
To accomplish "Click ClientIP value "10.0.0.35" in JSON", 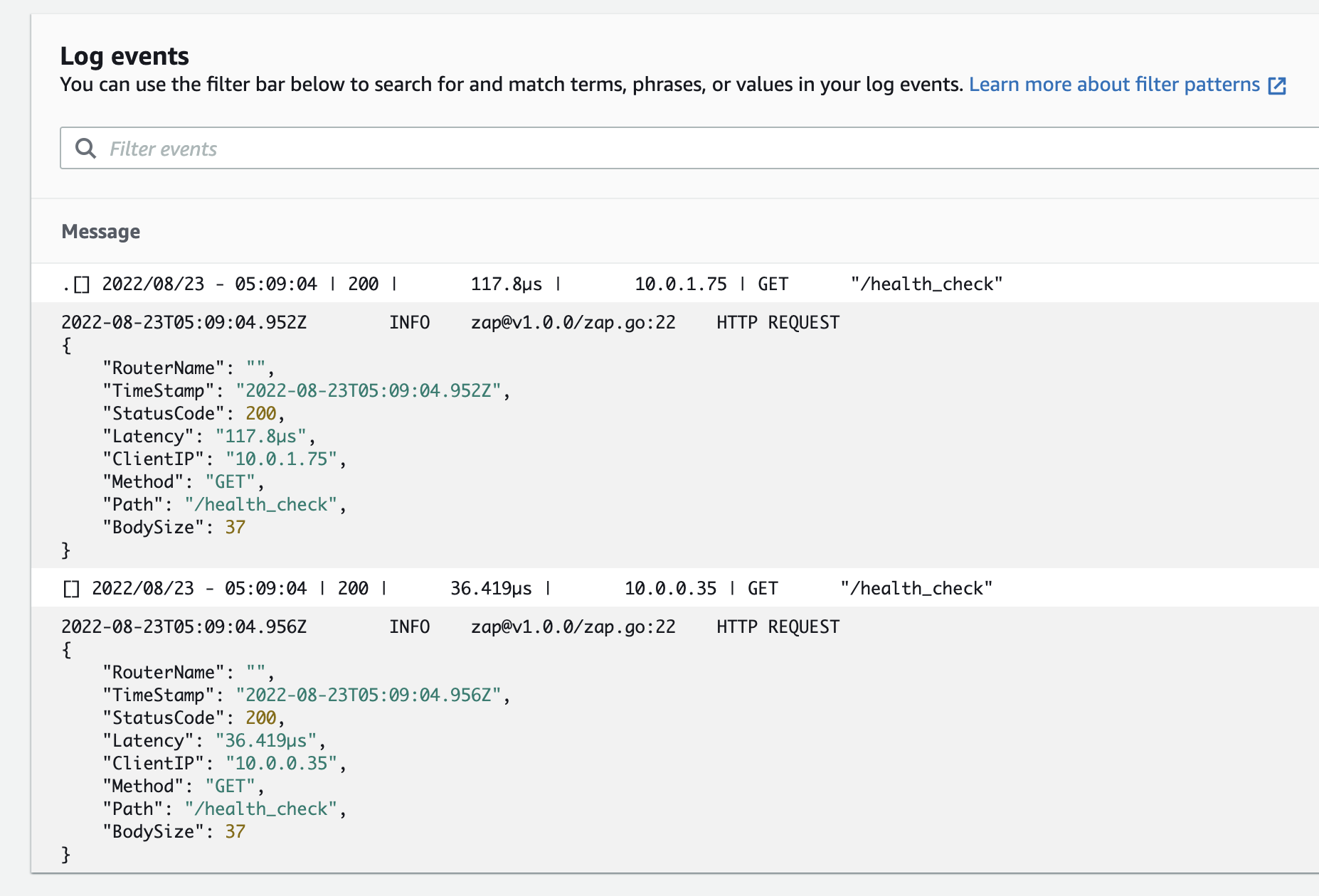I will [x=281, y=763].
